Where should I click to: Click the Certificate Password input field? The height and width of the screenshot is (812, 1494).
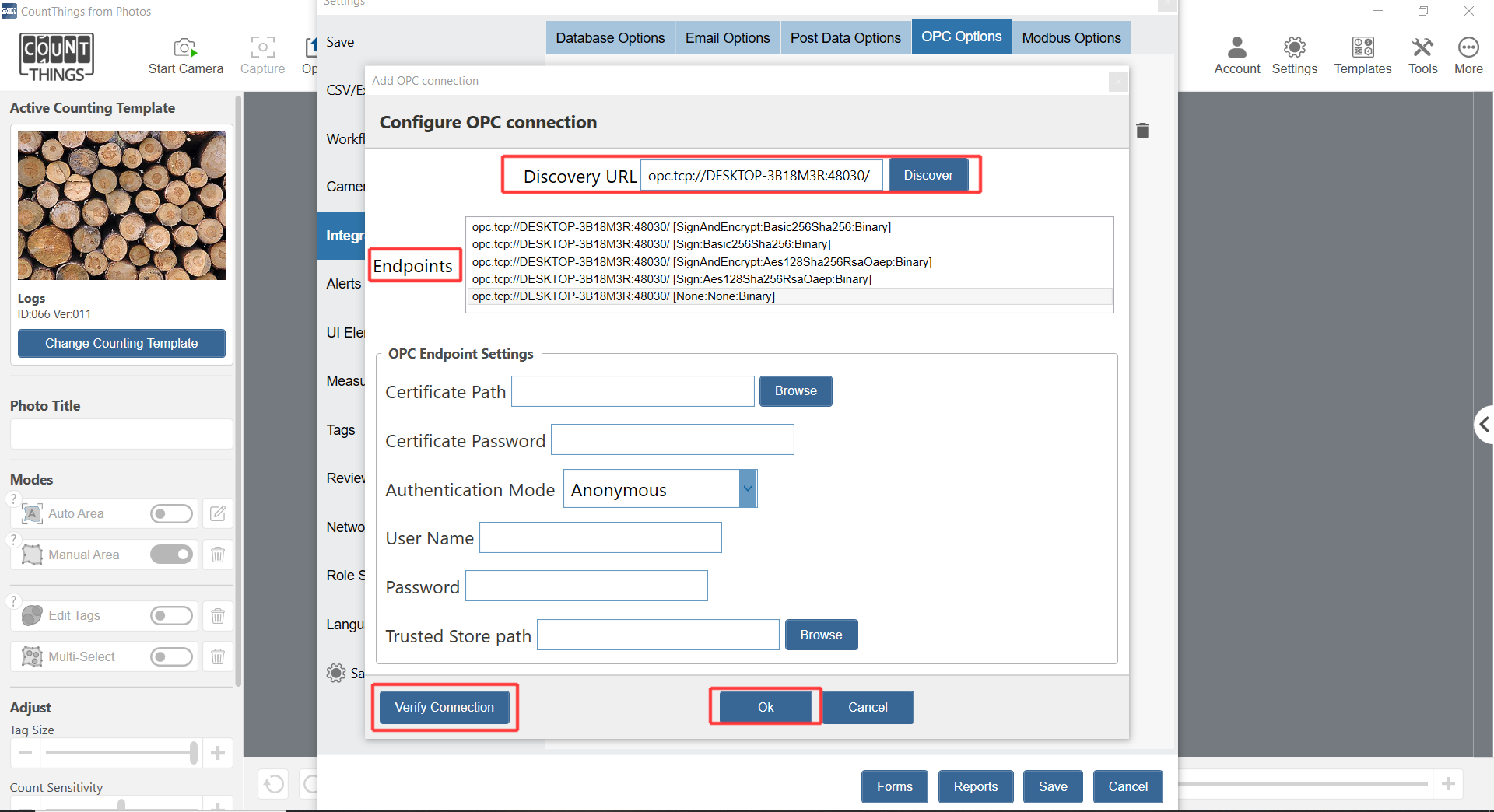[672, 440]
